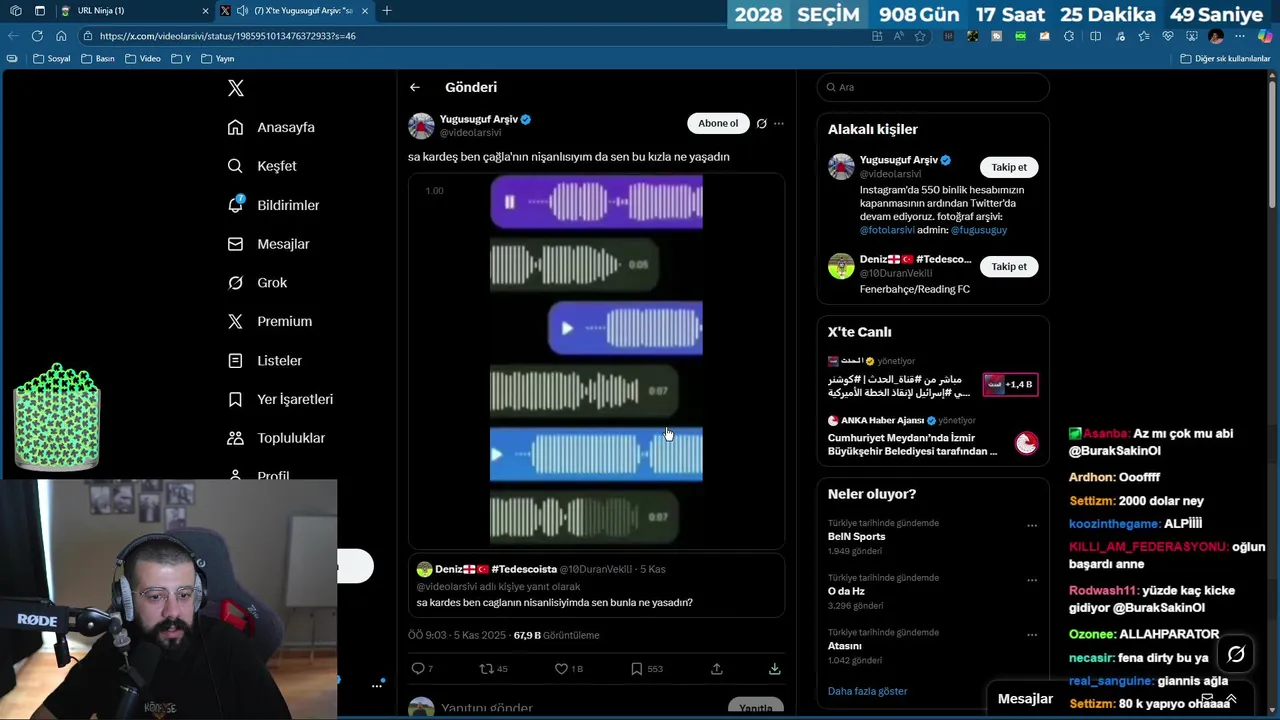Open Basın bookmarks folder
The image size is (1280, 720).
pyautogui.click(x=97, y=59)
